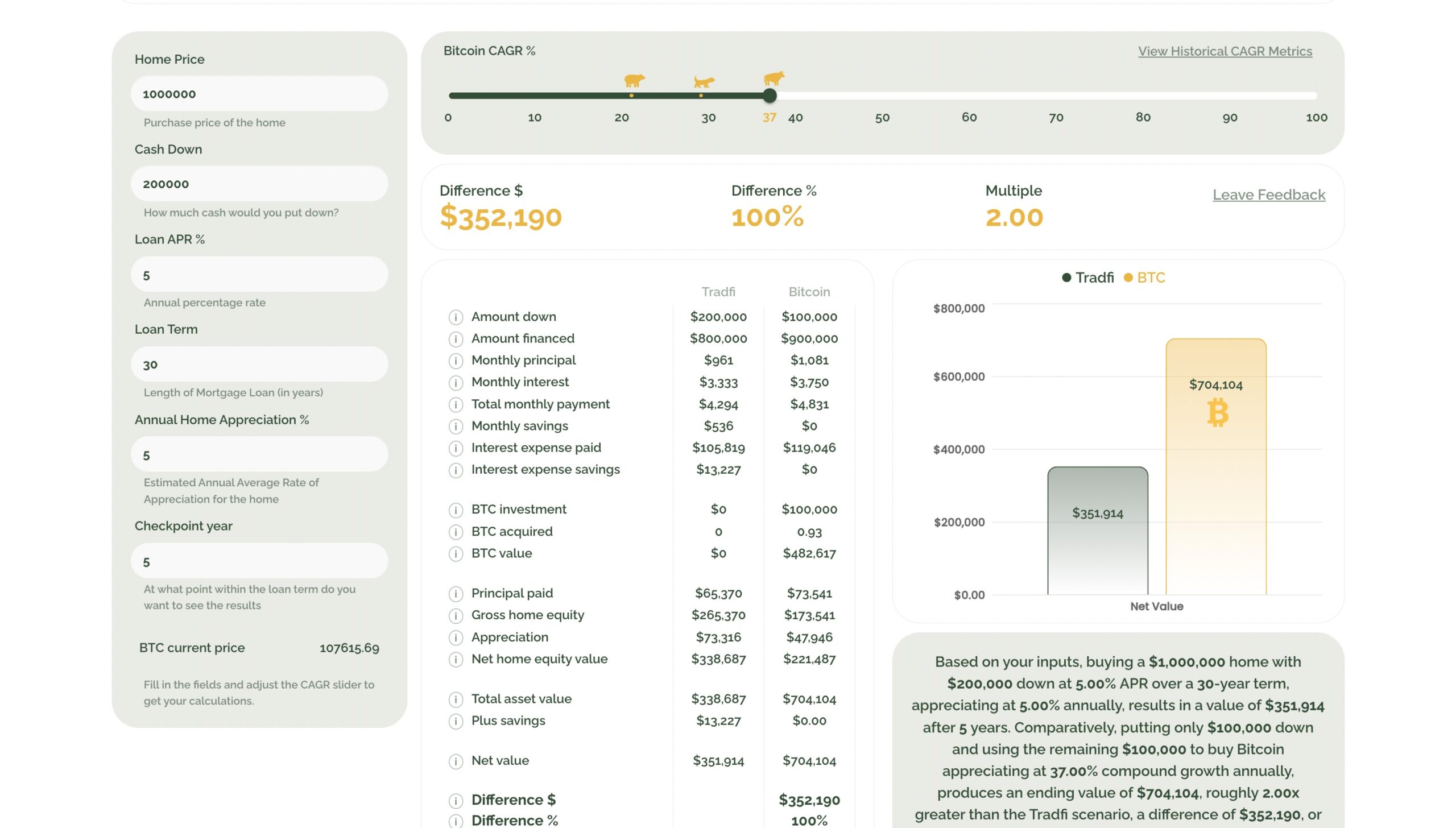
Task: Click the Tradfi column header
Action: [x=718, y=292]
